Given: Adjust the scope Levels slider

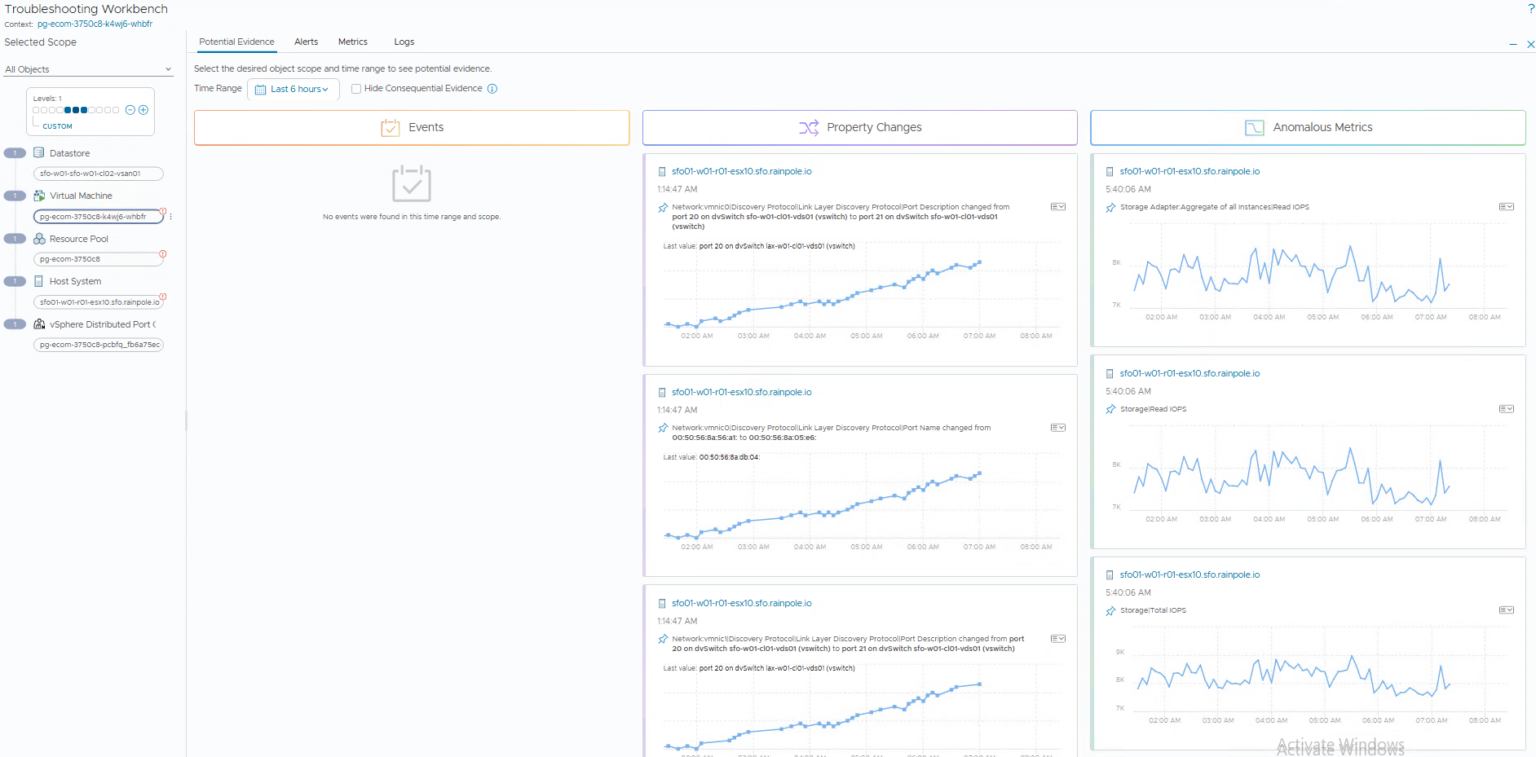Looking at the screenshot, I should click(76, 110).
